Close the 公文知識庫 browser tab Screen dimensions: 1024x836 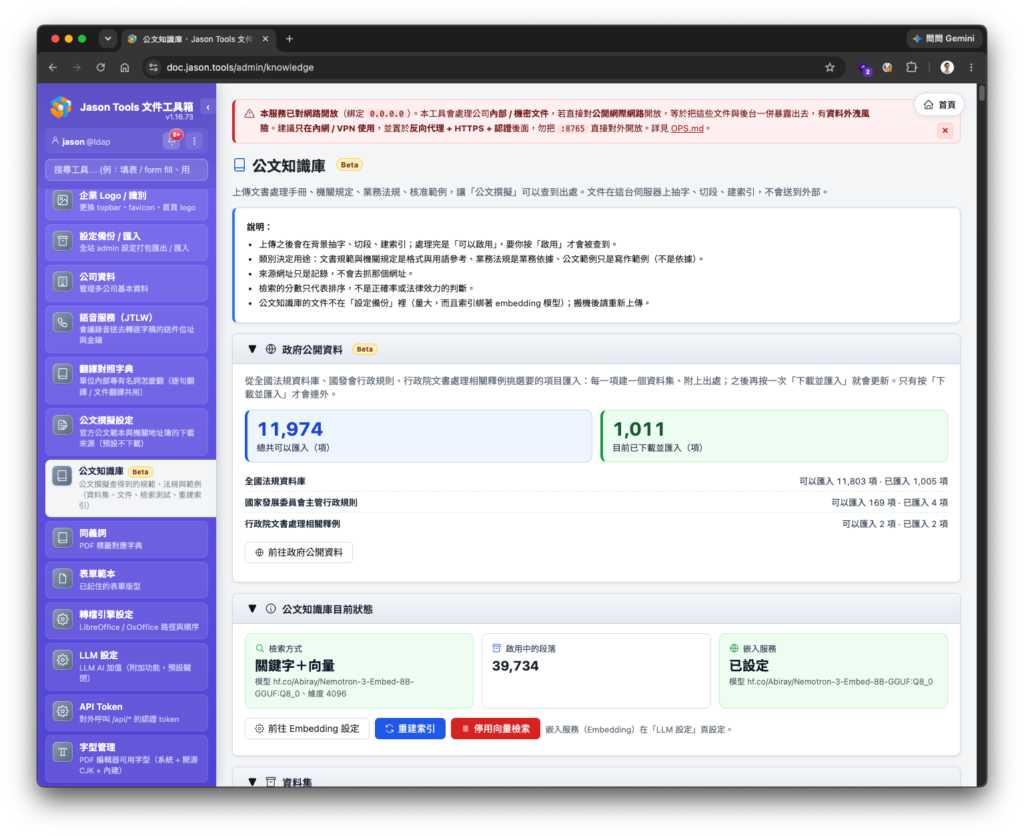265,39
